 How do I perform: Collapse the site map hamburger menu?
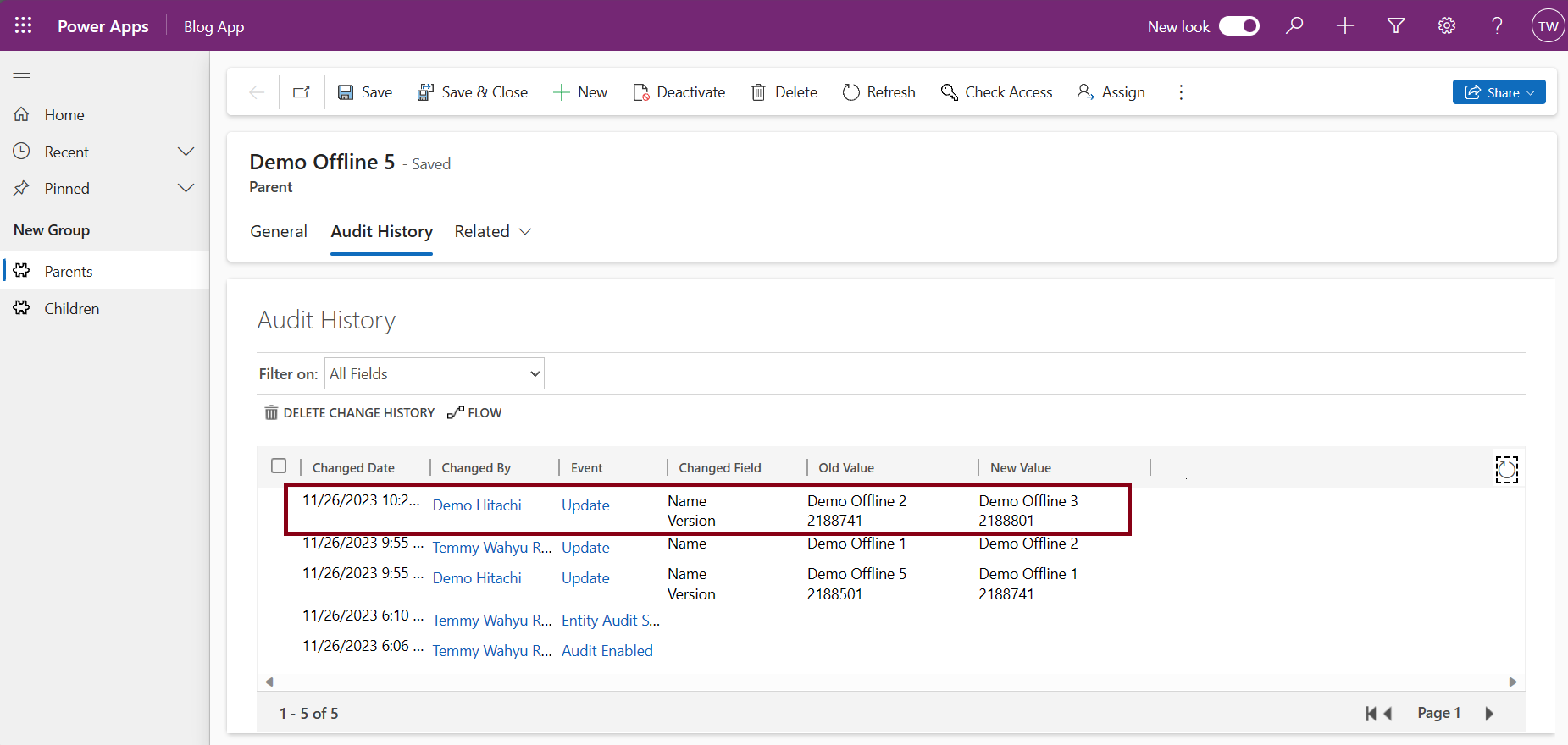pos(22,73)
